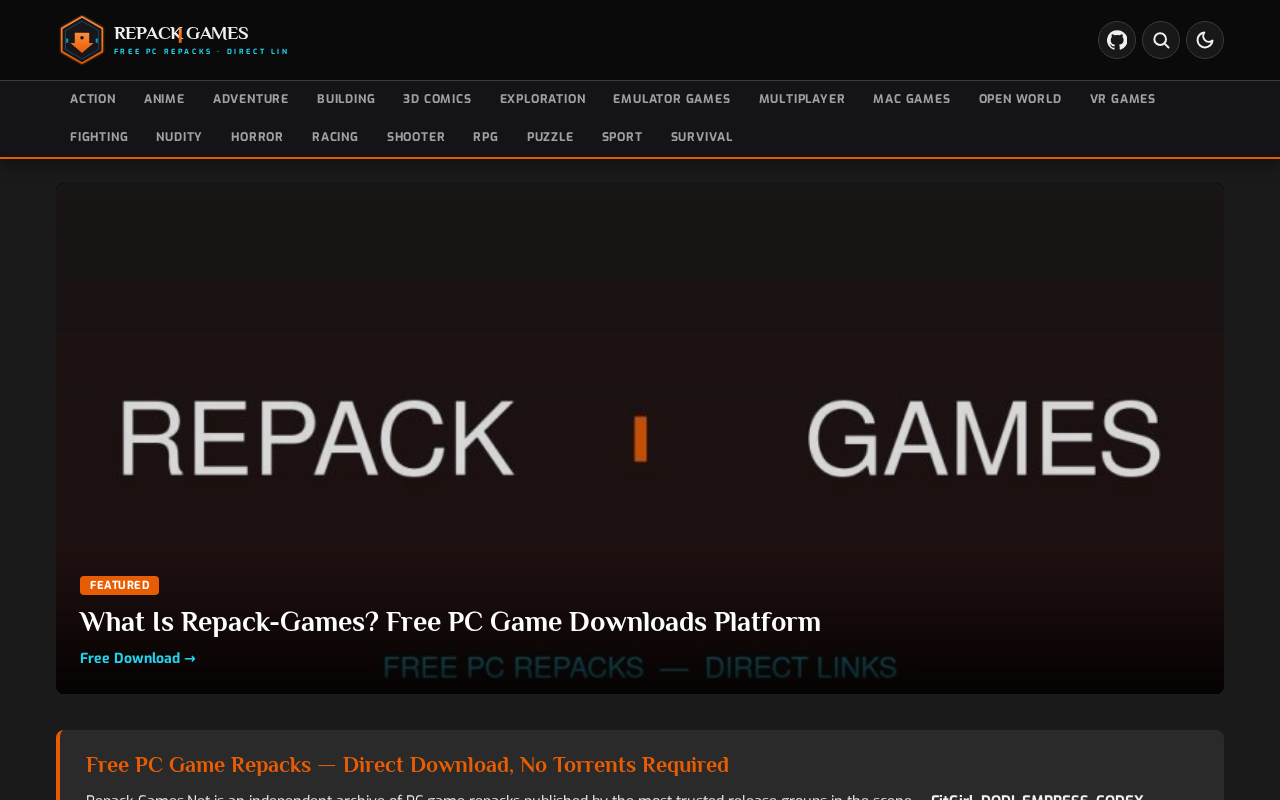Open the Fighting category
Viewport: 1280px width, 800px height.
(99, 137)
